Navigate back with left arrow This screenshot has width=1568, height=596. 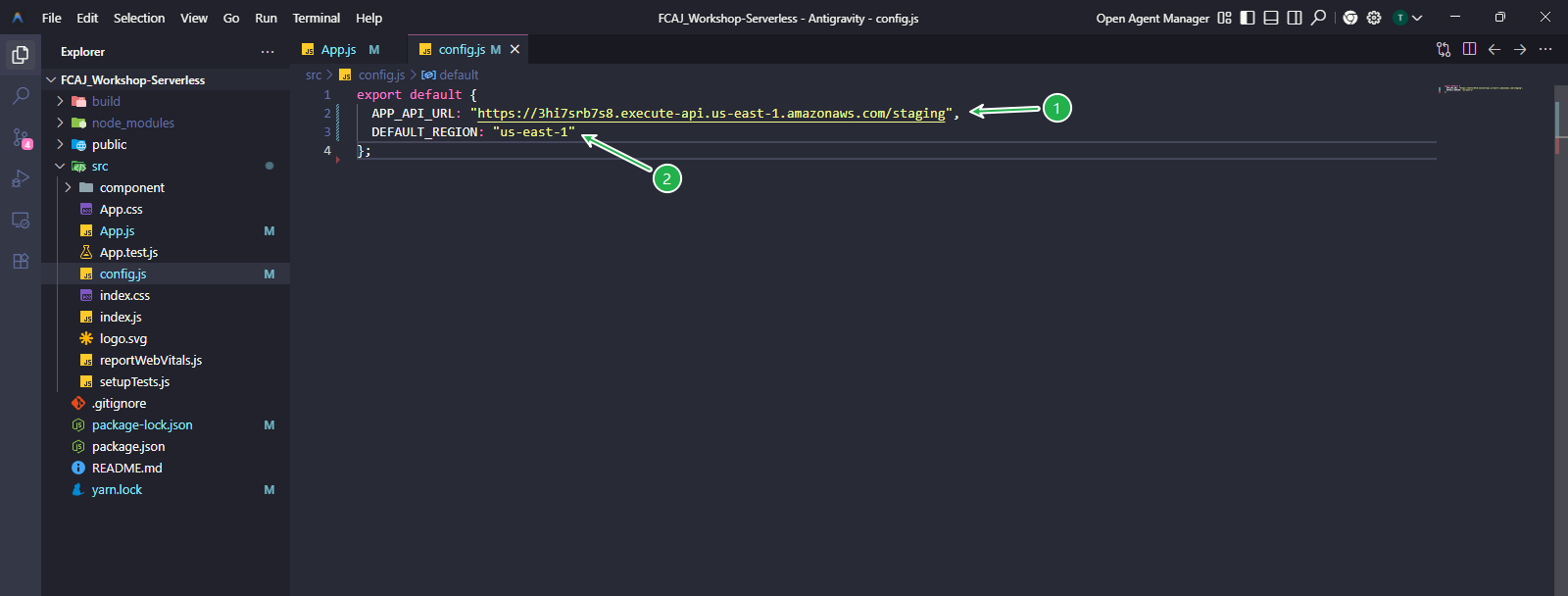1494,49
